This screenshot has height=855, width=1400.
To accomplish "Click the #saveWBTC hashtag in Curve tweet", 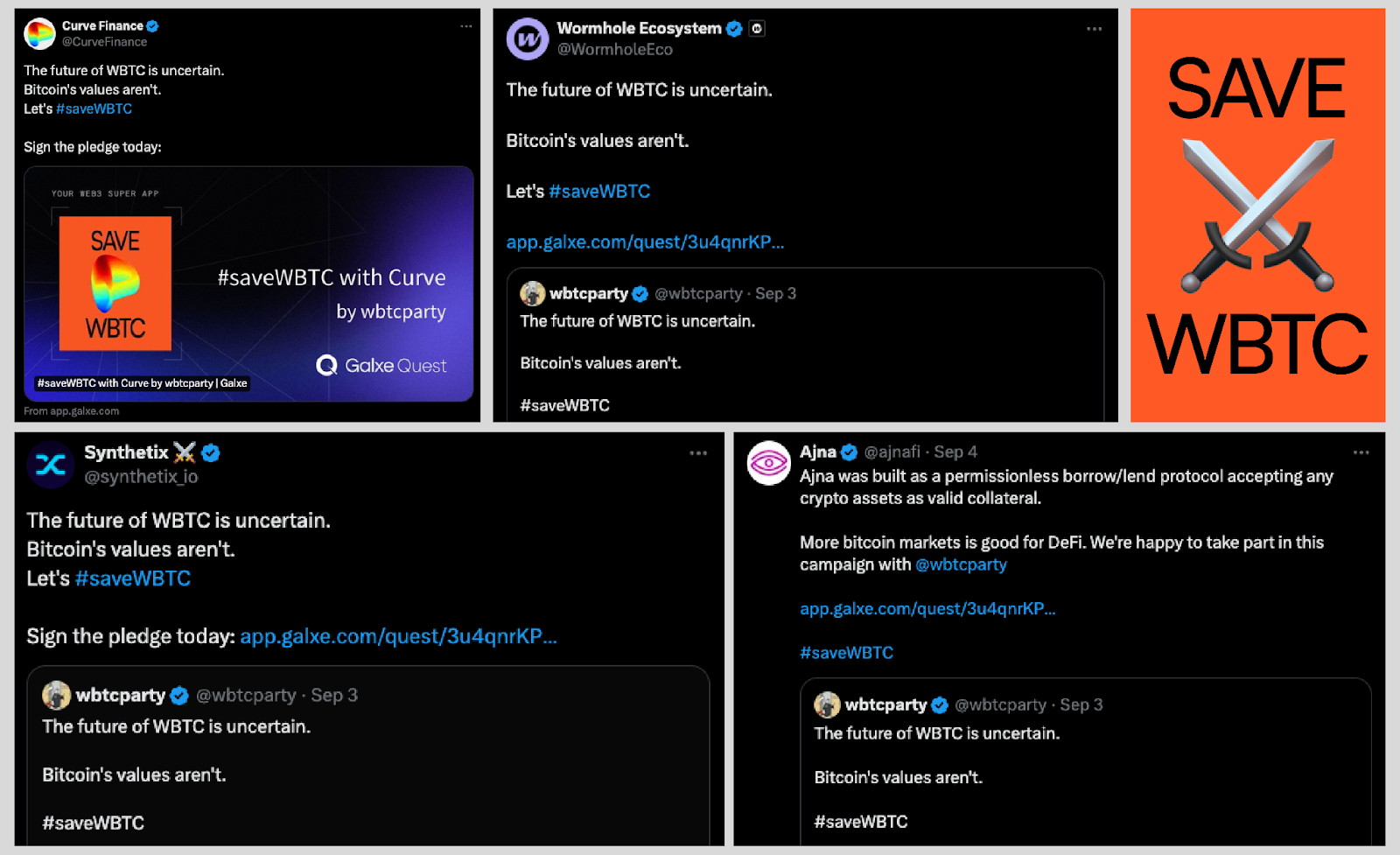I will pyautogui.click(x=94, y=109).
